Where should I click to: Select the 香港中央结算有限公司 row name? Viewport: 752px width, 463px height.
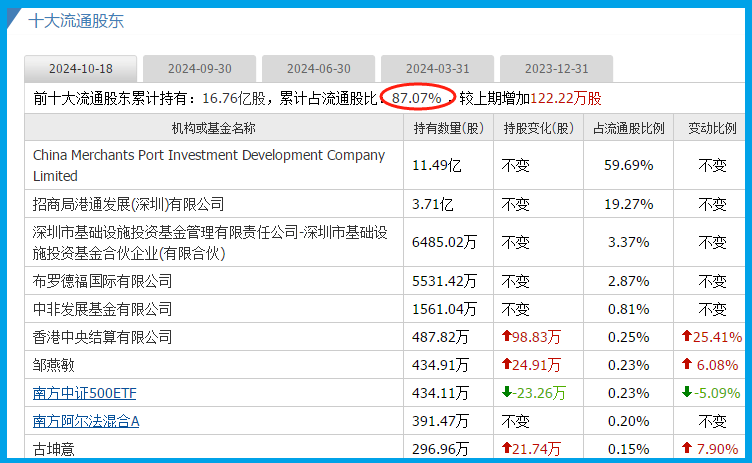pos(102,337)
